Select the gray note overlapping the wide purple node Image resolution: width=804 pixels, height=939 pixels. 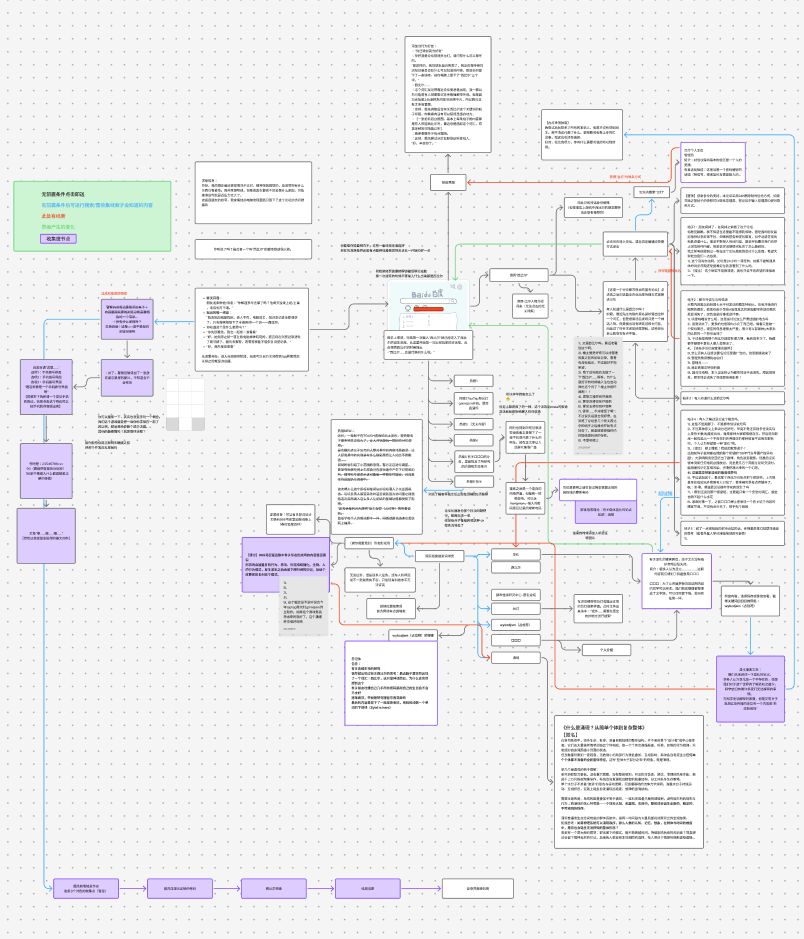305,605
